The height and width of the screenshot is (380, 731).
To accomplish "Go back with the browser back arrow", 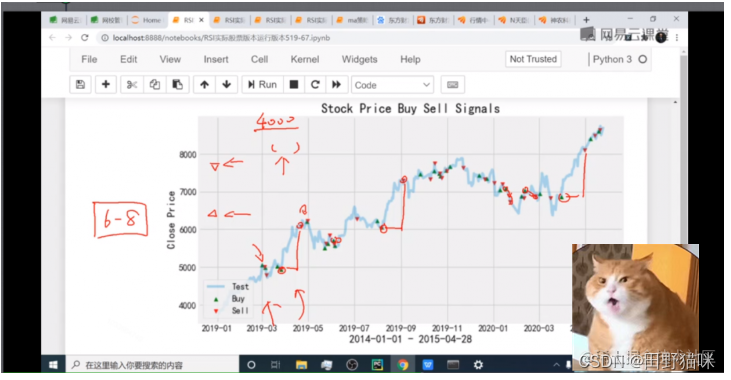I will pyautogui.click(x=52, y=38).
